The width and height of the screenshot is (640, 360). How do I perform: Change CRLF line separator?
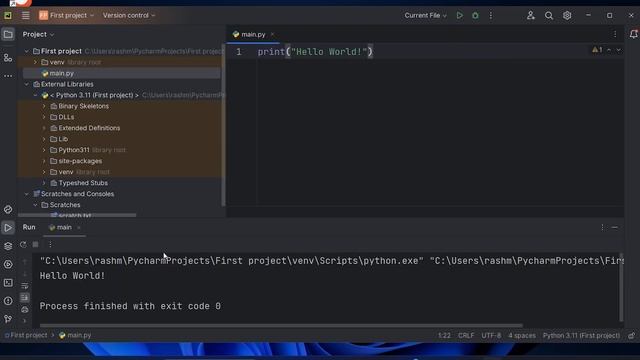(x=466, y=336)
